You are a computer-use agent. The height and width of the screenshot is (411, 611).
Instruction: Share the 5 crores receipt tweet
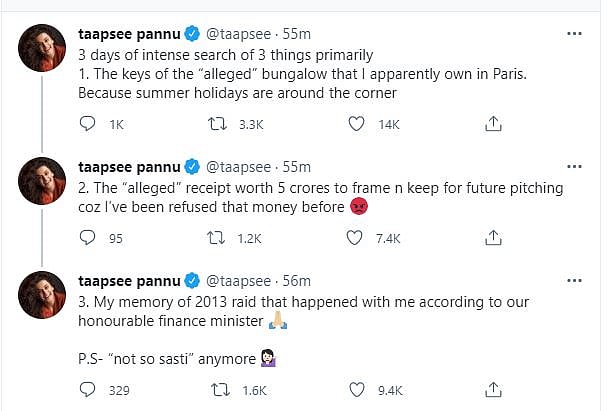[492, 238]
